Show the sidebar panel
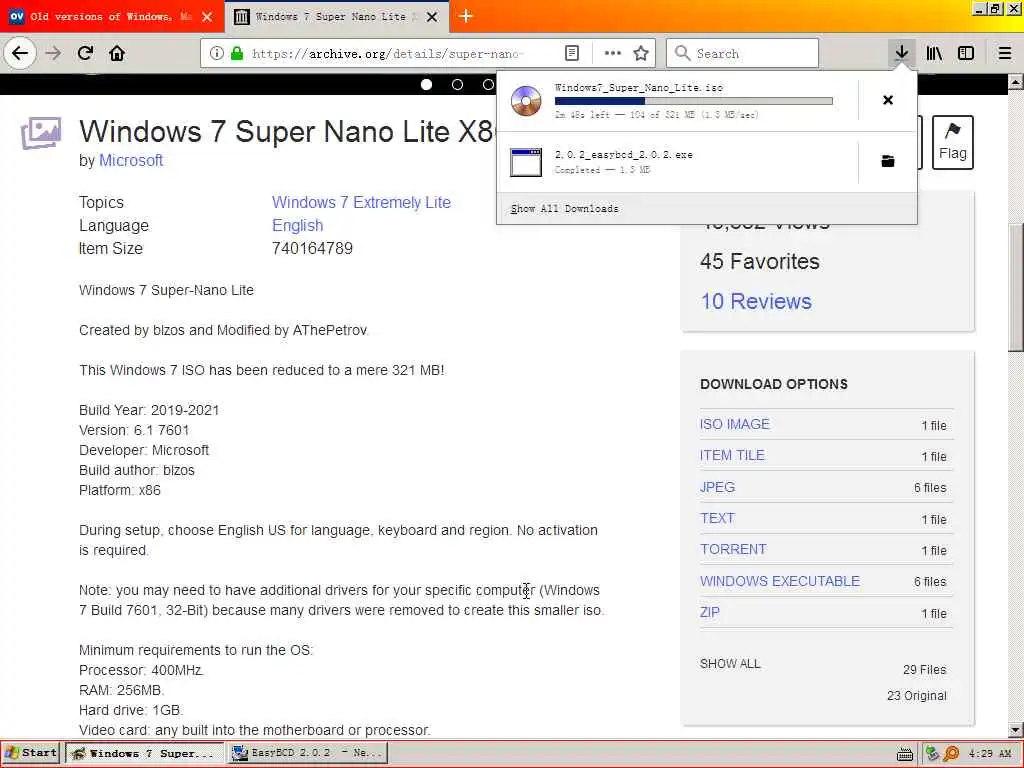Screen dimensions: 1024x768 (966, 54)
